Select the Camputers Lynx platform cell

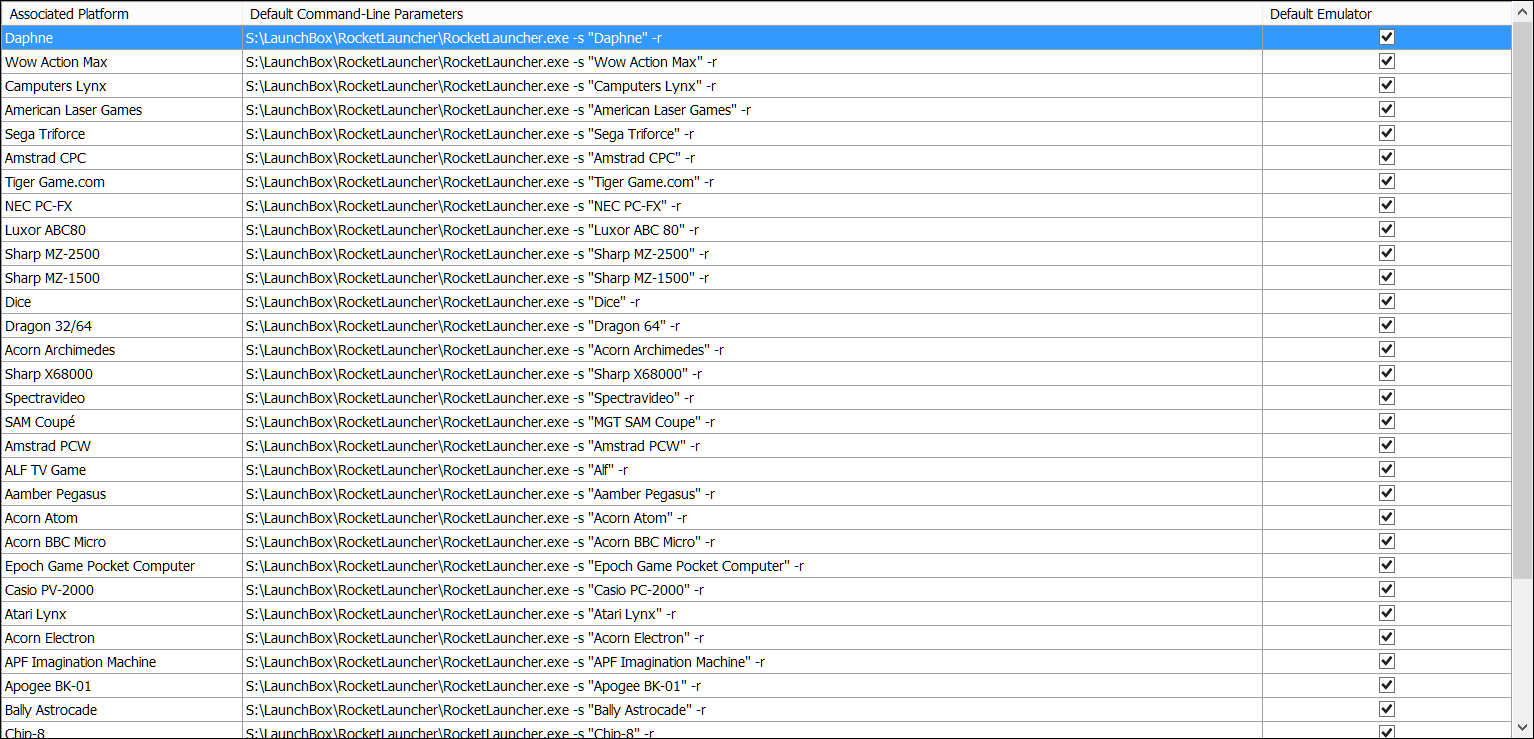(121, 86)
